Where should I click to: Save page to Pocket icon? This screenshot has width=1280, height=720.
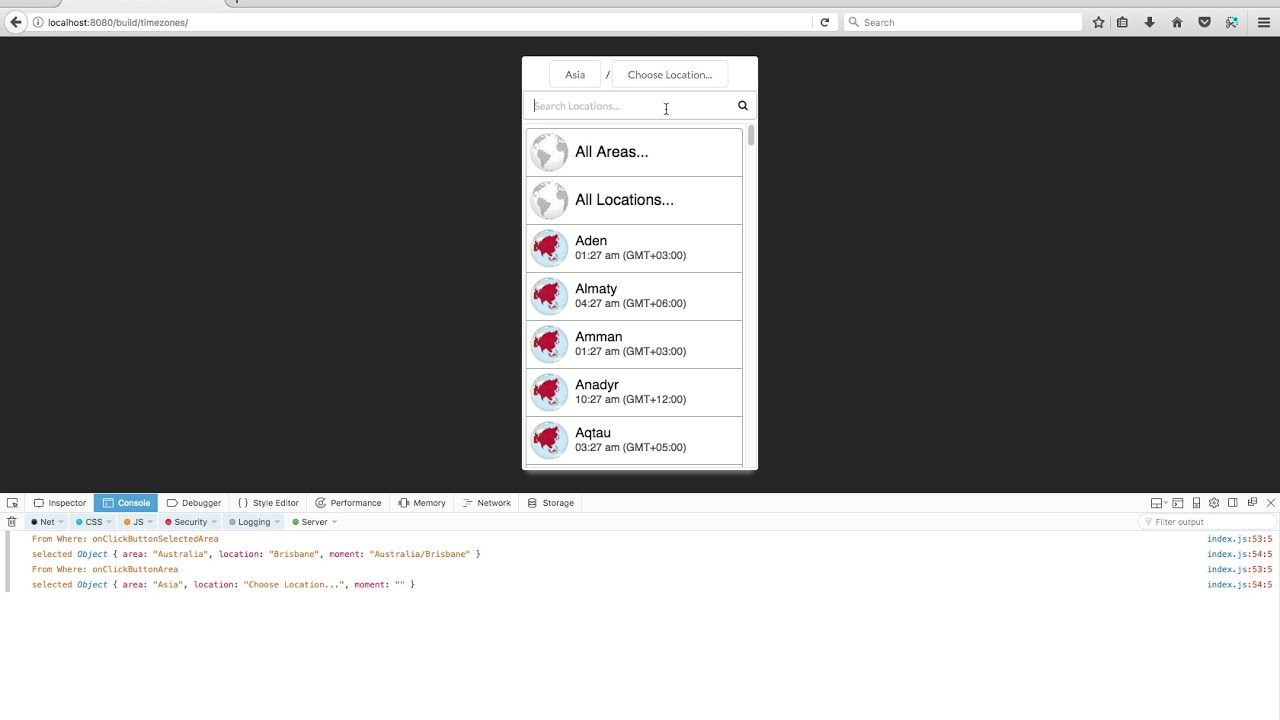pyautogui.click(x=1204, y=22)
